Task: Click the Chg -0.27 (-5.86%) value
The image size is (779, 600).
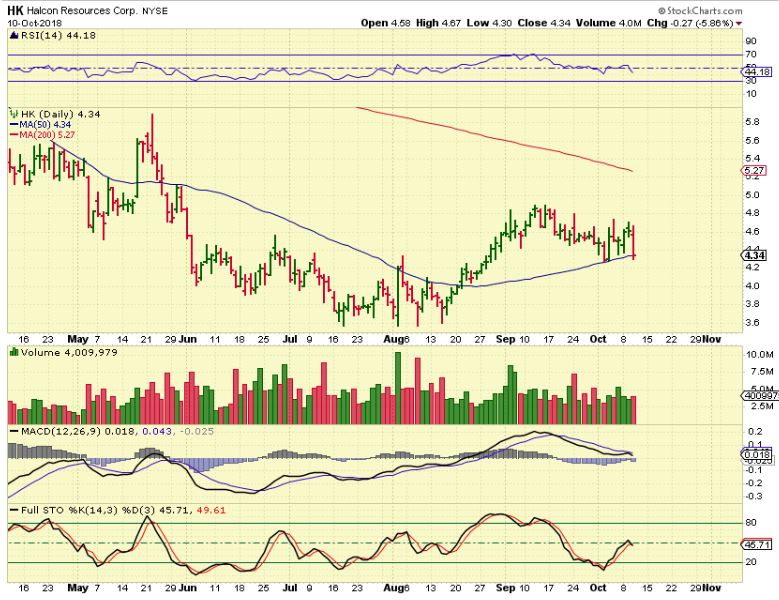Action: [690, 23]
